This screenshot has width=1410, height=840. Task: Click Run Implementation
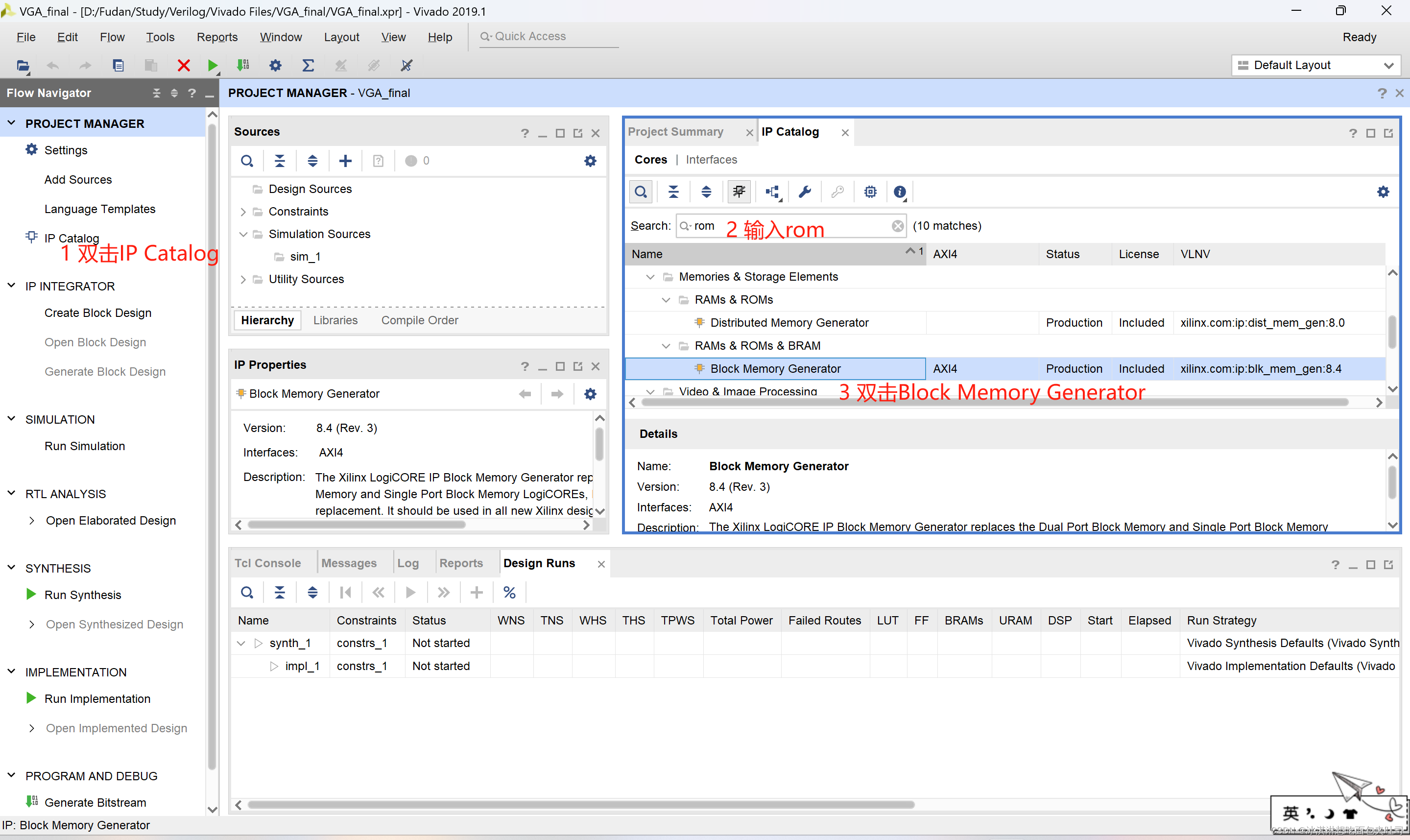point(97,699)
